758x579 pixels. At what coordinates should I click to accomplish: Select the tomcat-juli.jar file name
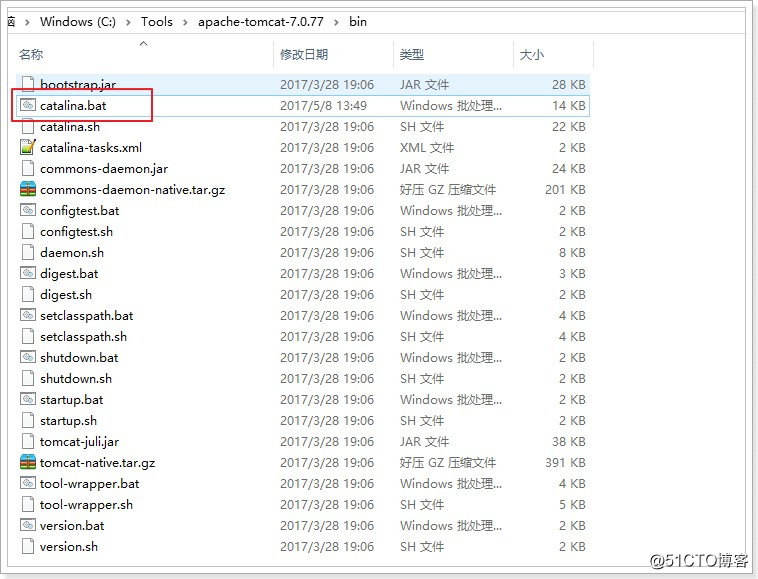[79, 441]
